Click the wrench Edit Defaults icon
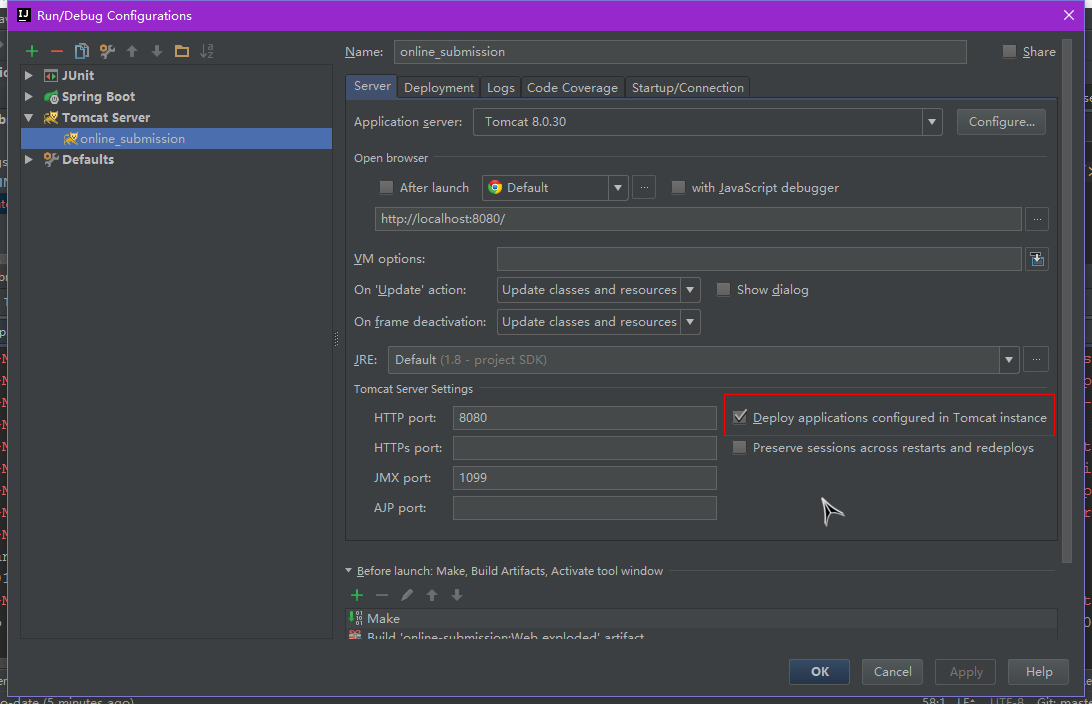This screenshot has width=1092, height=704. coord(107,51)
